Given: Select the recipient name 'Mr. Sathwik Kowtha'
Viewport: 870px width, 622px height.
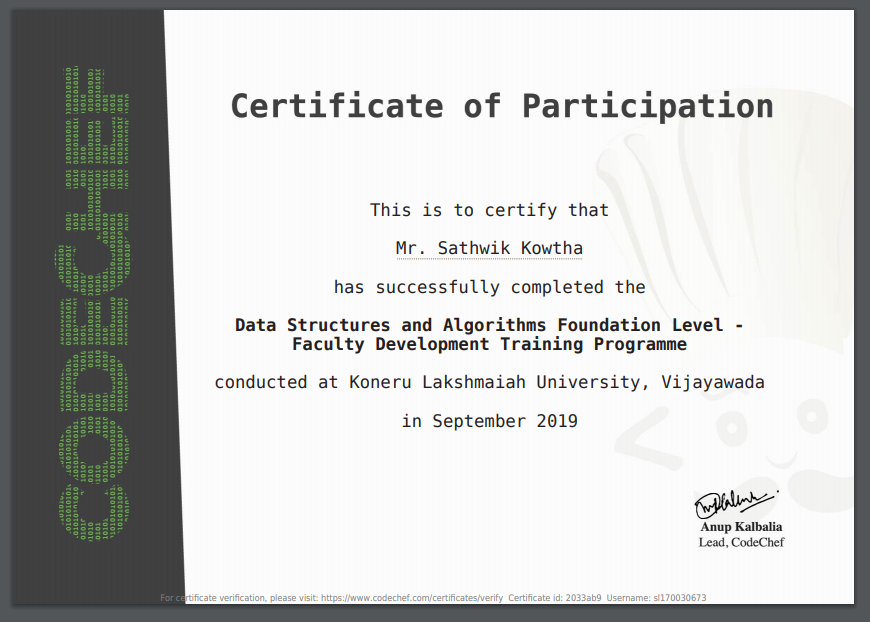Looking at the screenshot, I should coord(489,248).
